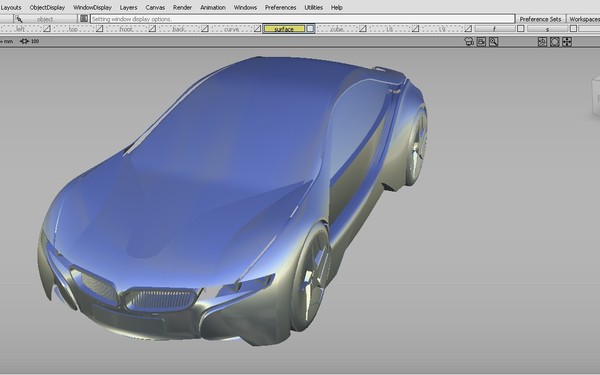Image resolution: width=600 pixels, height=375 pixels.
Task: Open the camera show/display icon
Action: click(469, 42)
